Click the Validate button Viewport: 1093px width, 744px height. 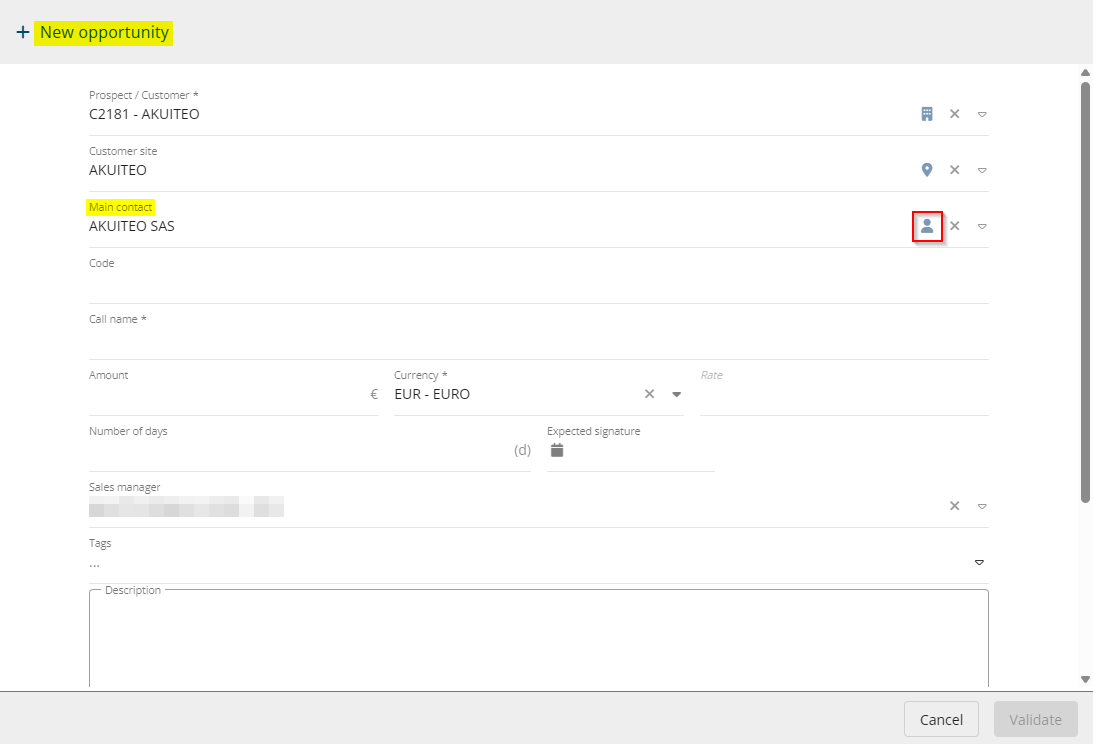[1035, 720]
